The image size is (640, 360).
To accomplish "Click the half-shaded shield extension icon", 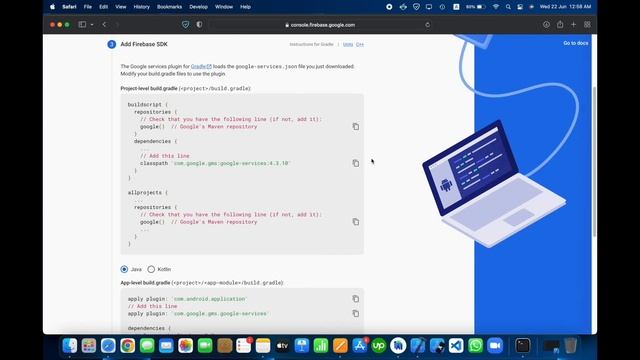I will [199, 24].
